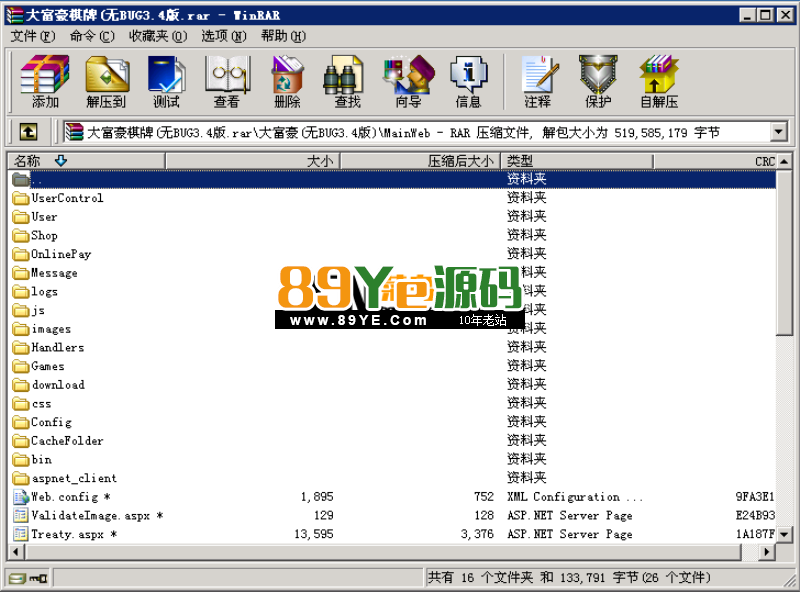
Task: Select the "js" folder name
Action: [x=38, y=310]
